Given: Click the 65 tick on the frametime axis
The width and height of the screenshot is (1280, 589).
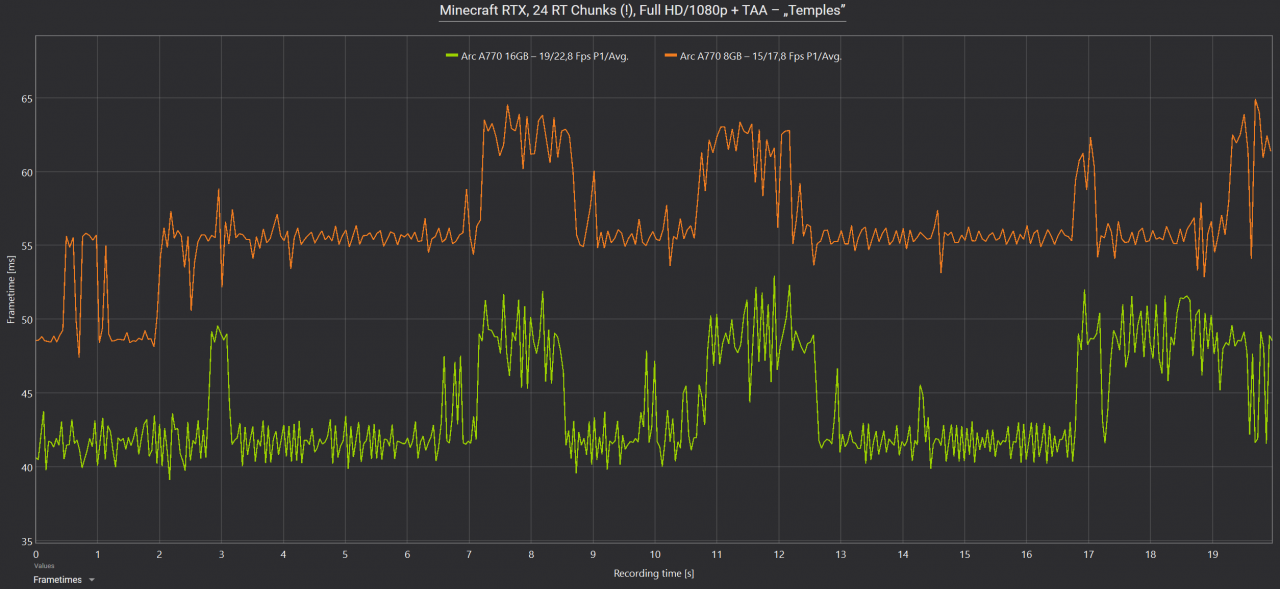Looking at the screenshot, I should pos(28,99).
